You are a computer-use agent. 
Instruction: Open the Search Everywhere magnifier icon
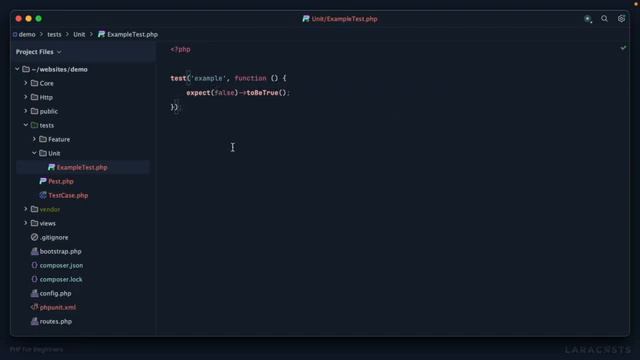coord(604,19)
